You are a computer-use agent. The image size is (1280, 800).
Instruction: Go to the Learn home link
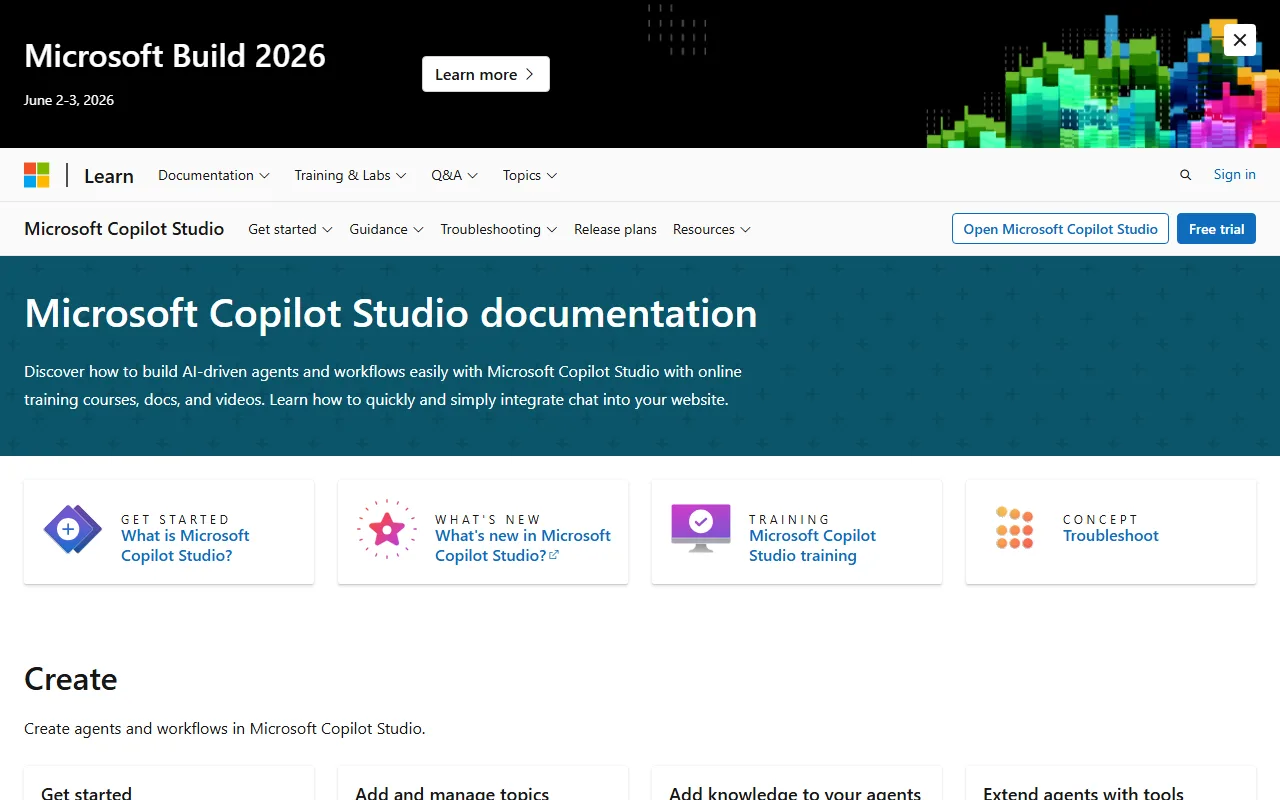(x=109, y=176)
